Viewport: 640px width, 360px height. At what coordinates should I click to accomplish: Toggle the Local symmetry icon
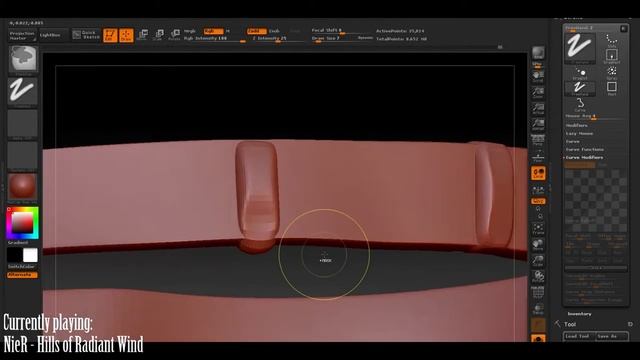(538, 173)
